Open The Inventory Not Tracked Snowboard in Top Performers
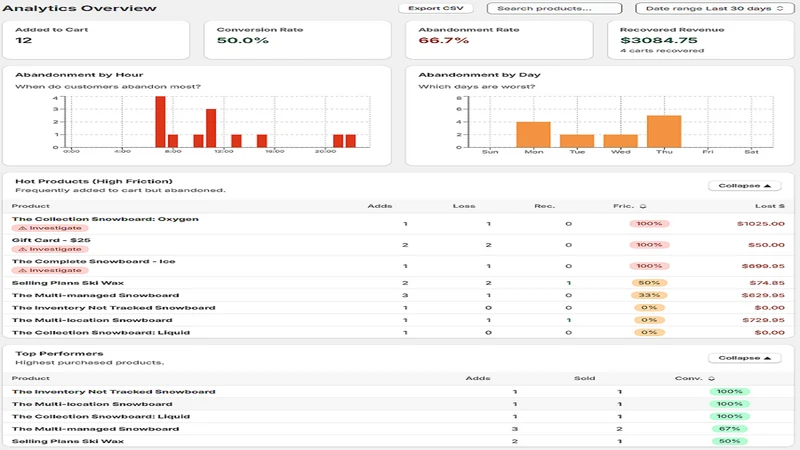Screen dimensions: 800x450 tap(398, 392)
